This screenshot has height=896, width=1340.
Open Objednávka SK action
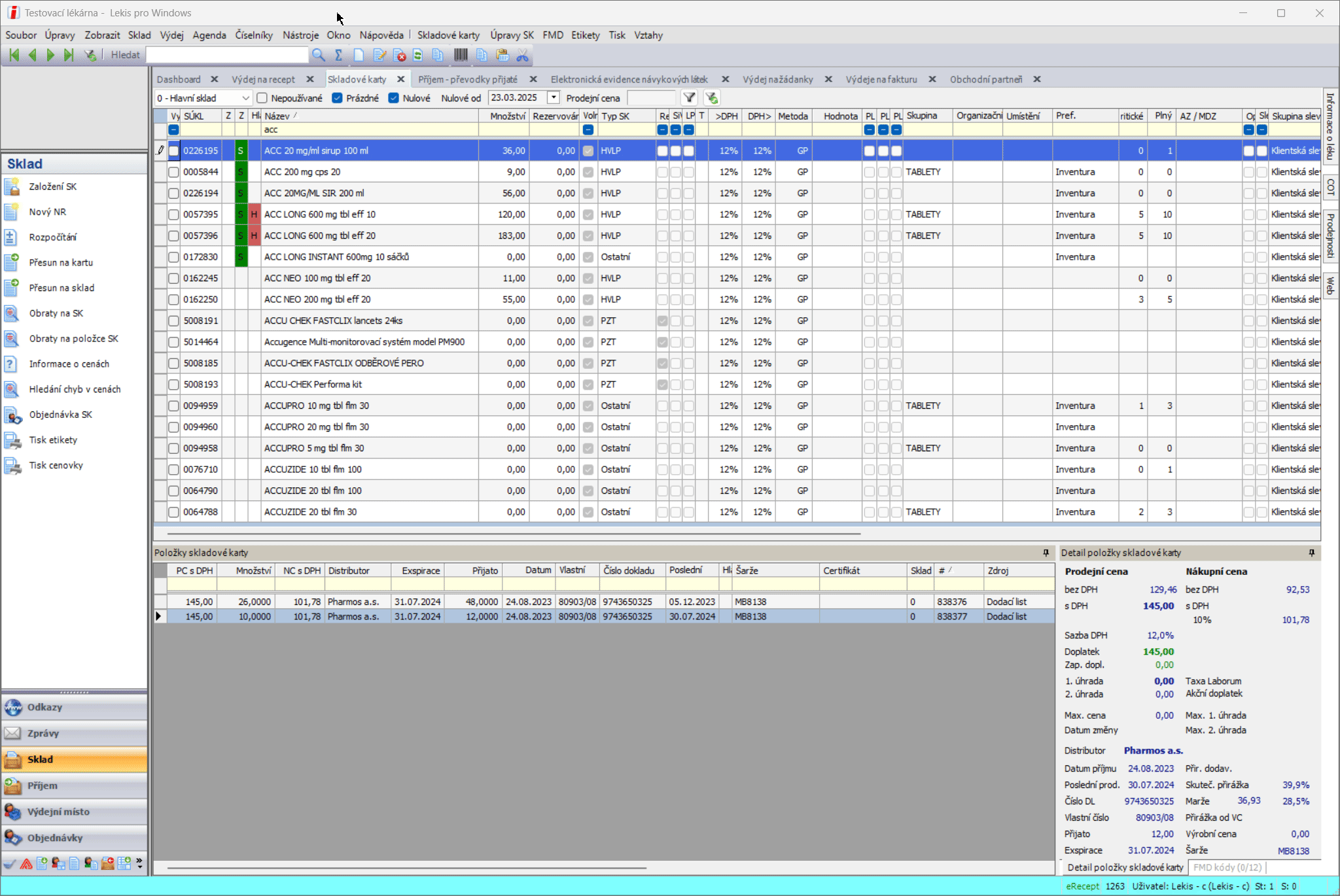point(60,415)
